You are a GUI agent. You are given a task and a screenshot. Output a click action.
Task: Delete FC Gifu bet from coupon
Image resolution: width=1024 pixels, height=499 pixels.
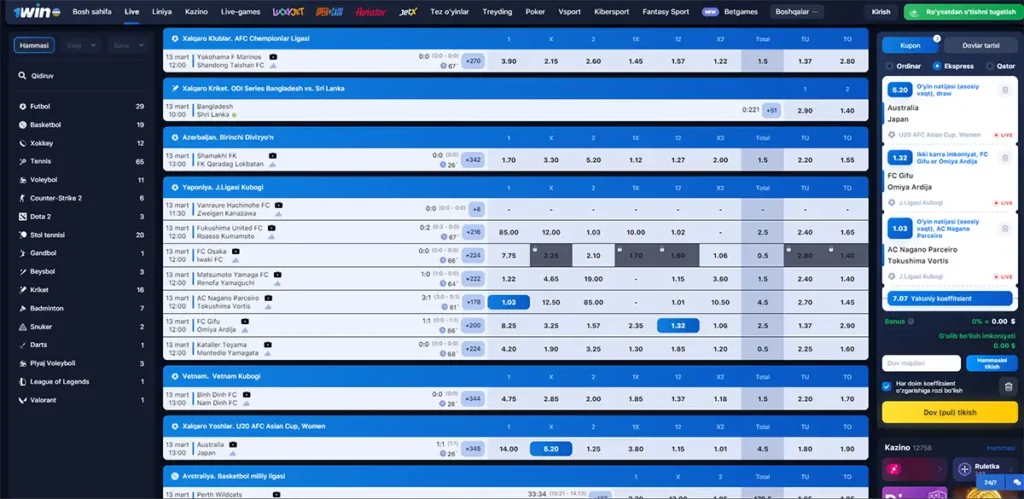[x=1005, y=157]
